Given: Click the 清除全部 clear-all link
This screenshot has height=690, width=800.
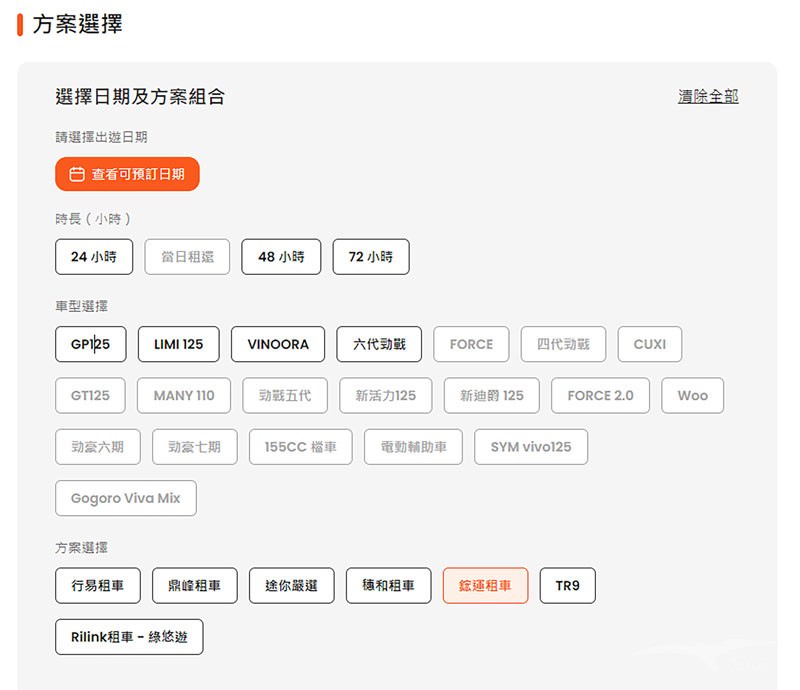Looking at the screenshot, I should (x=708, y=96).
